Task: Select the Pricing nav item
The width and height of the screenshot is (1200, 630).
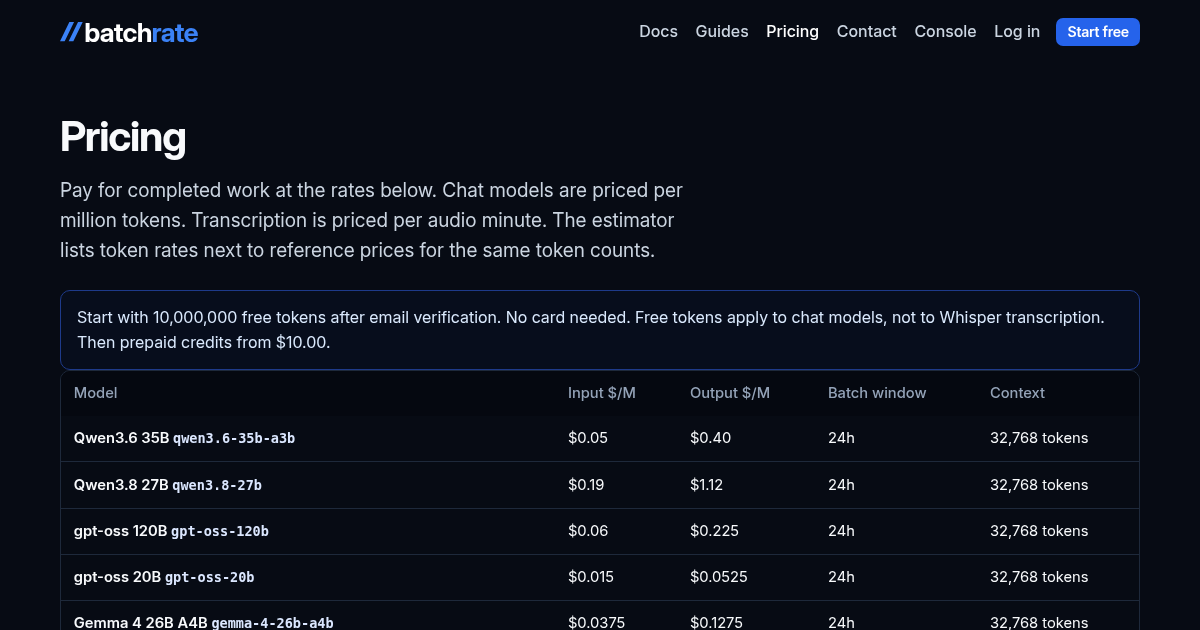Action: (x=792, y=32)
